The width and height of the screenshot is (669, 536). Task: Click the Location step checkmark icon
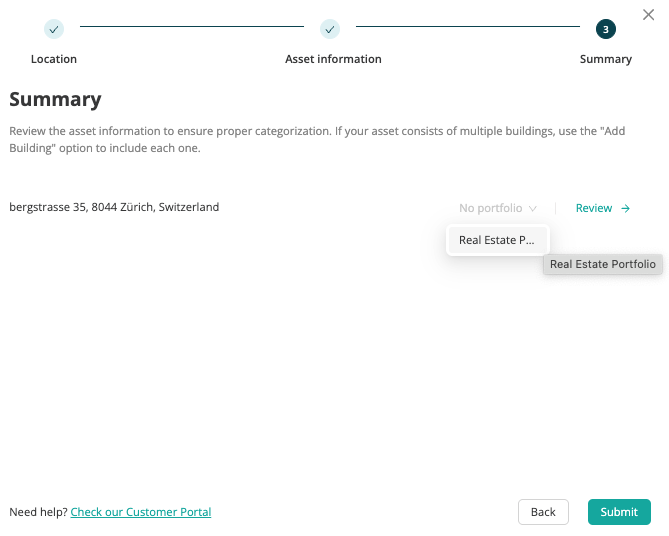click(x=54, y=29)
